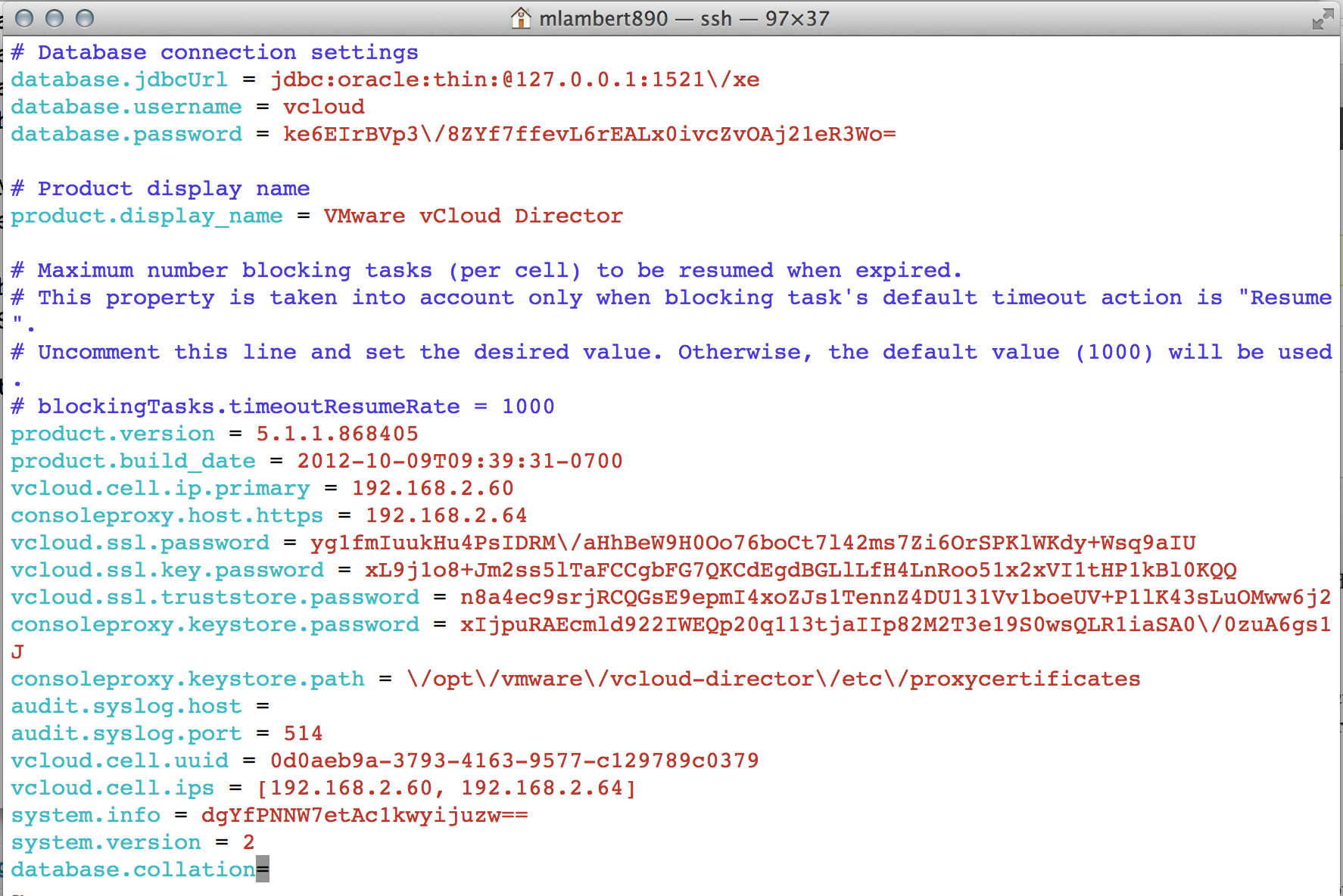Image resolution: width=1343 pixels, height=896 pixels.
Task: Click the vcloud.cell.ip.primary address 192.168.2.60
Action: point(432,488)
